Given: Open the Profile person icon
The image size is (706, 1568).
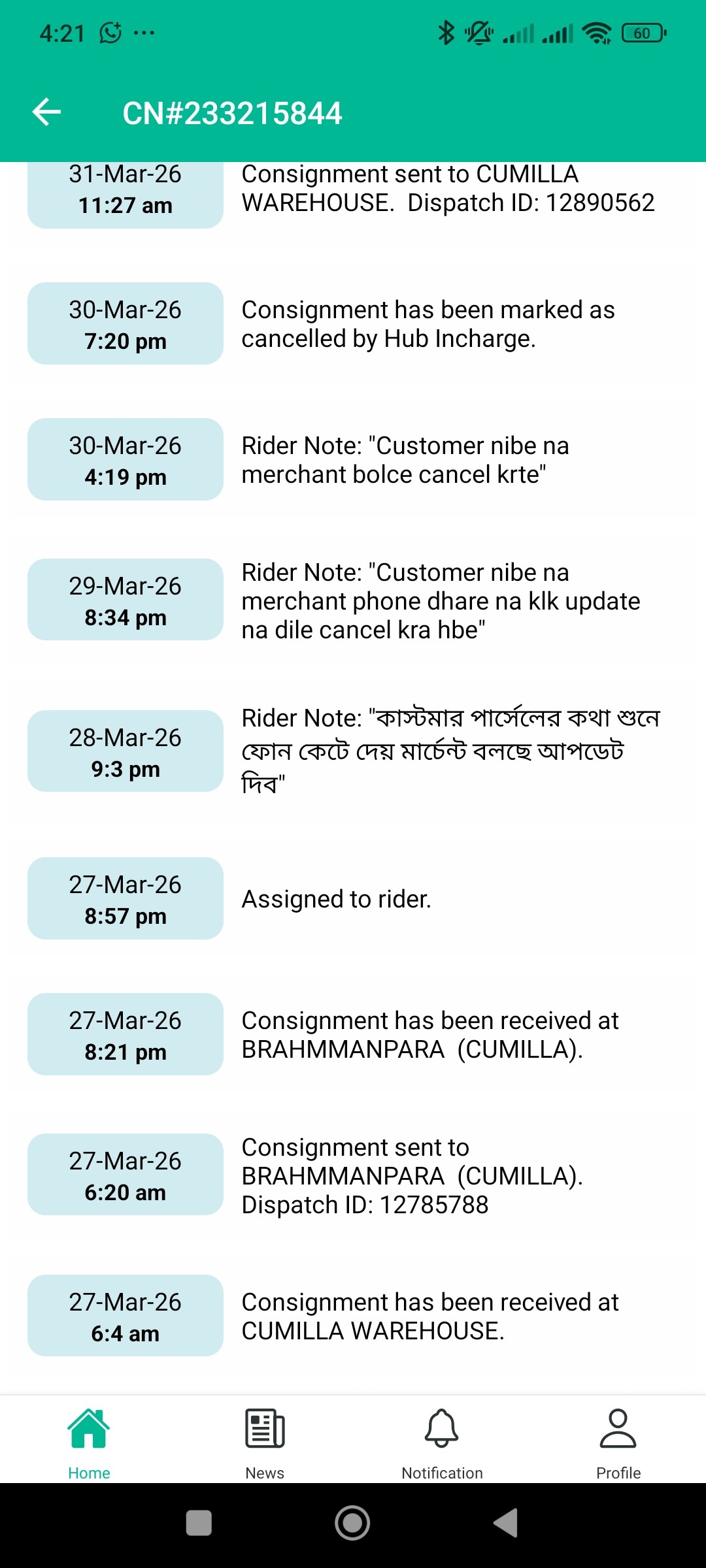Looking at the screenshot, I should 618,1428.
